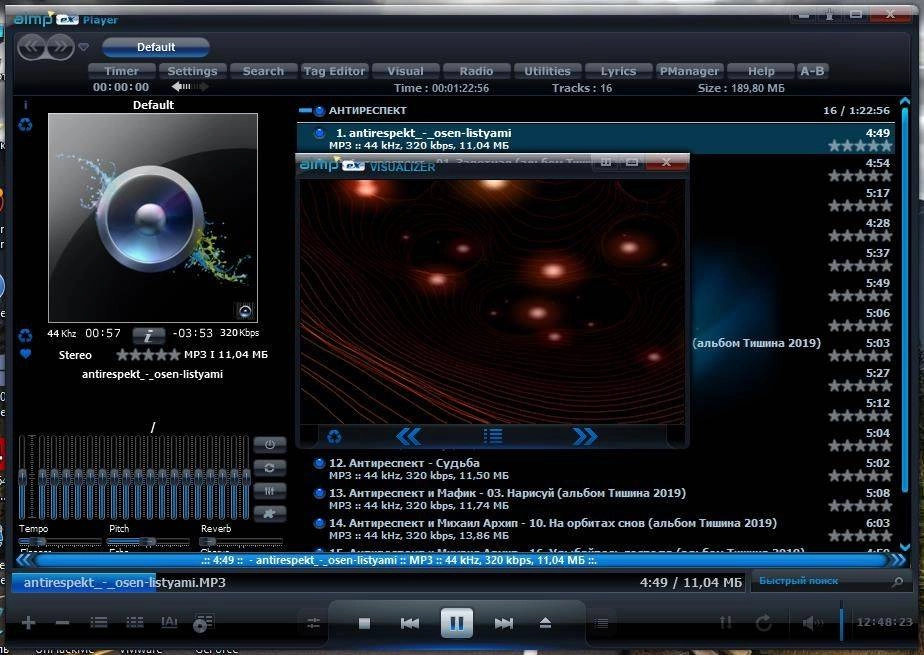924x655 pixels.
Task: Click the eject/open file button
Action: pyautogui.click(x=545, y=623)
